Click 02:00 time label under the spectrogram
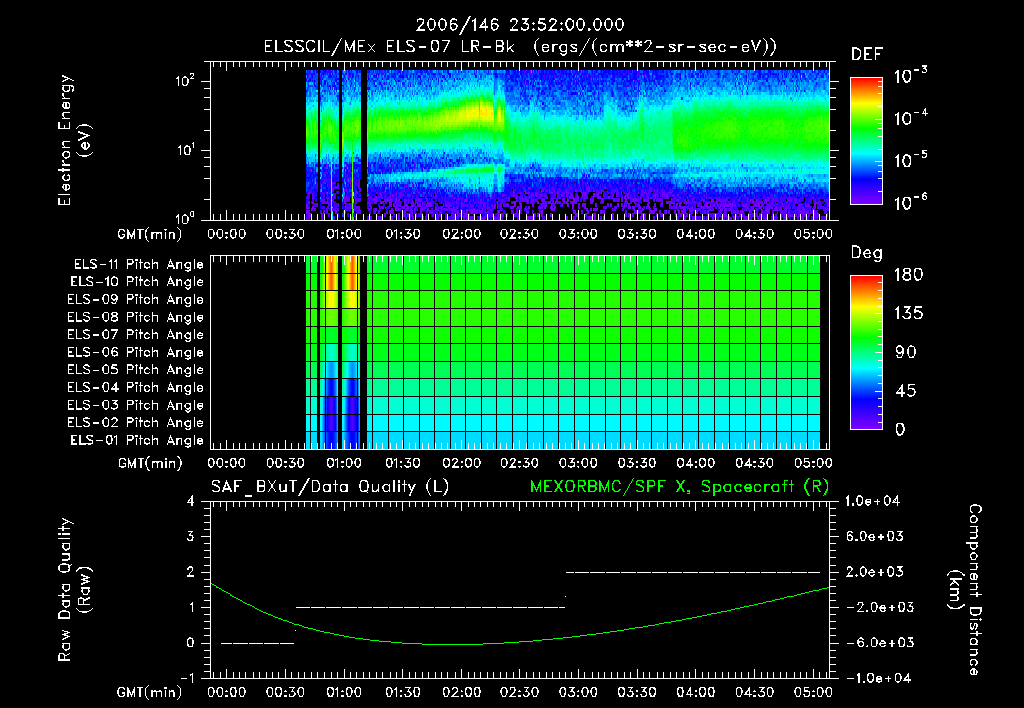 (461, 234)
